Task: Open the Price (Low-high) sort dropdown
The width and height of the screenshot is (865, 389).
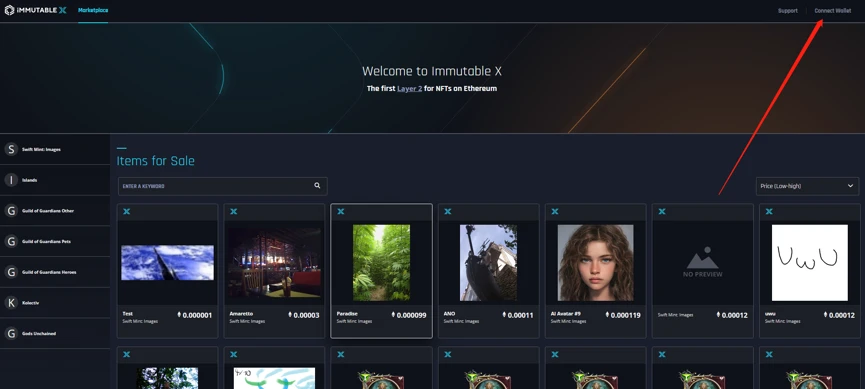Action: point(807,186)
